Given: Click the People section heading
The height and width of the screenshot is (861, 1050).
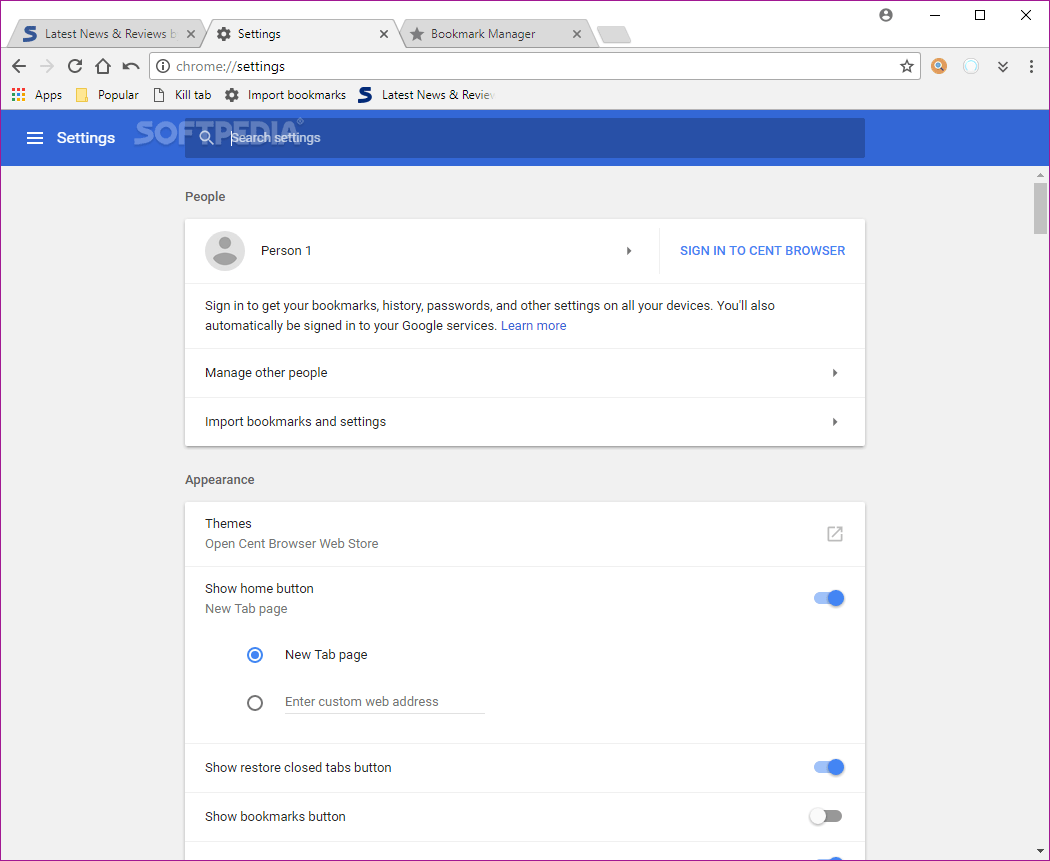Looking at the screenshot, I should click(205, 197).
